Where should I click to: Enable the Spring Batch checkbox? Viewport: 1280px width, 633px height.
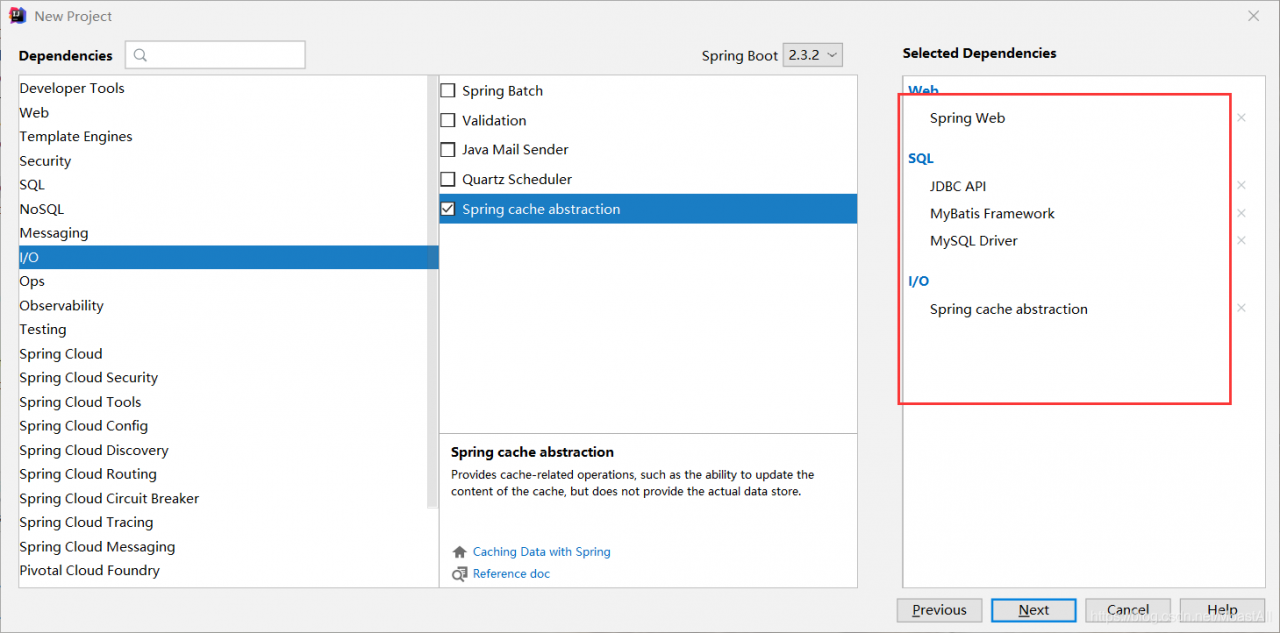point(448,91)
